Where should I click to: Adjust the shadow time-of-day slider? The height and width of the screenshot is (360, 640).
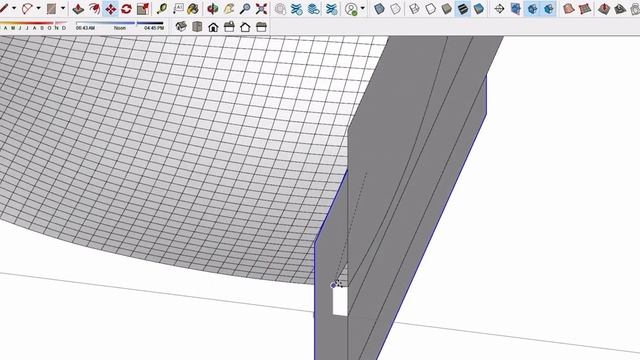(x=119, y=23)
